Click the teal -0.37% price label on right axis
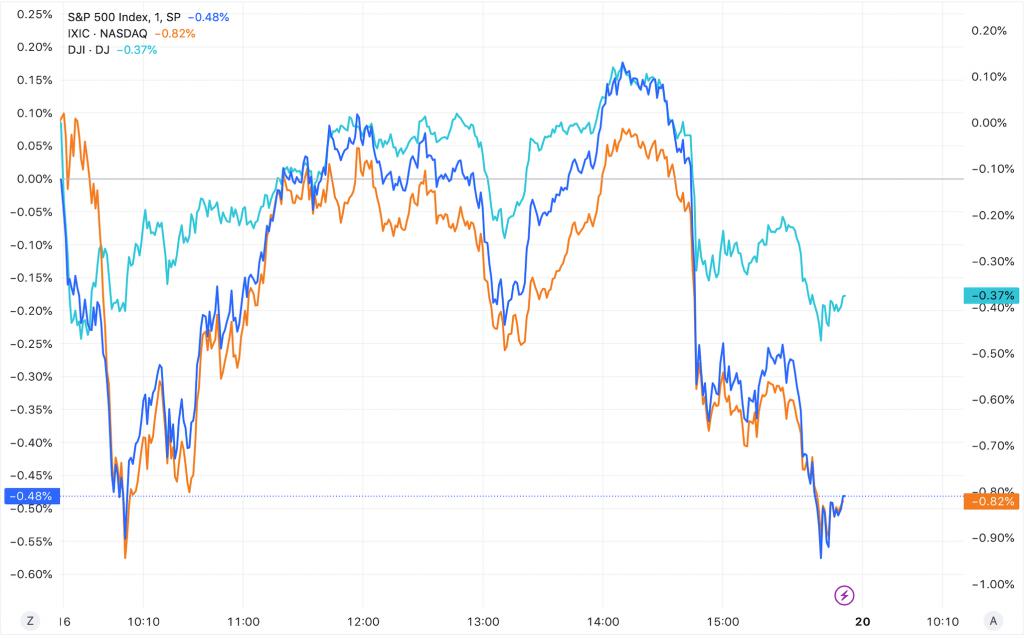The height and width of the screenshot is (638, 1024). [x=990, y=295]
